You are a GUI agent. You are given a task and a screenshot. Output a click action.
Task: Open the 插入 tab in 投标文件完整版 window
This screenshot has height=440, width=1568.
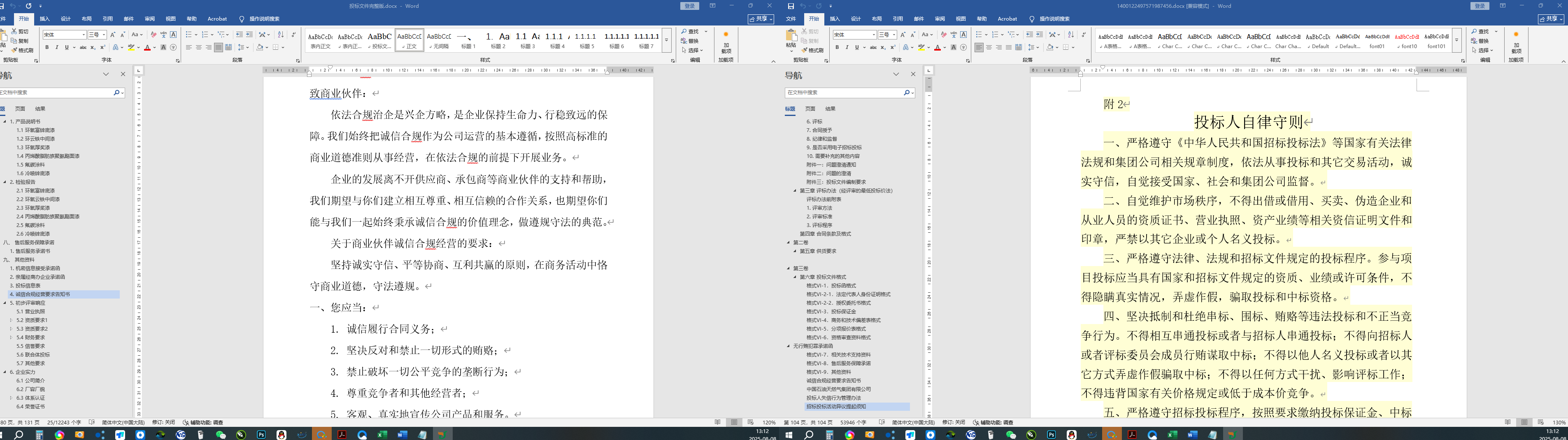44,19
